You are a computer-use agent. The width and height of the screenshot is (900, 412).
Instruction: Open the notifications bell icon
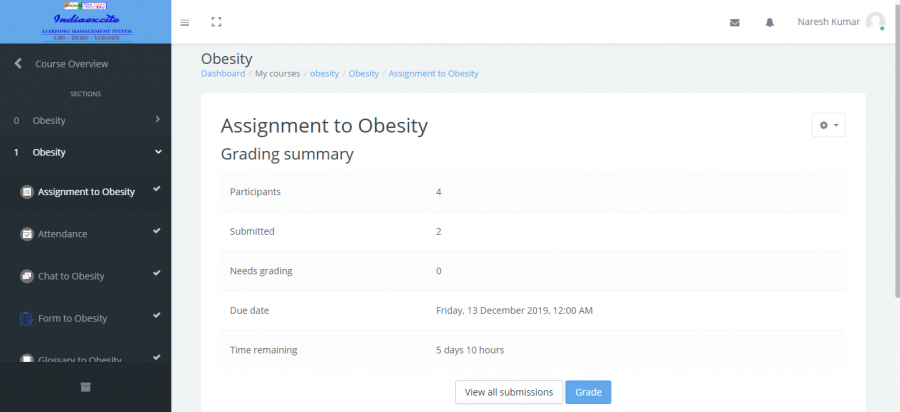[x=770, y=22]
